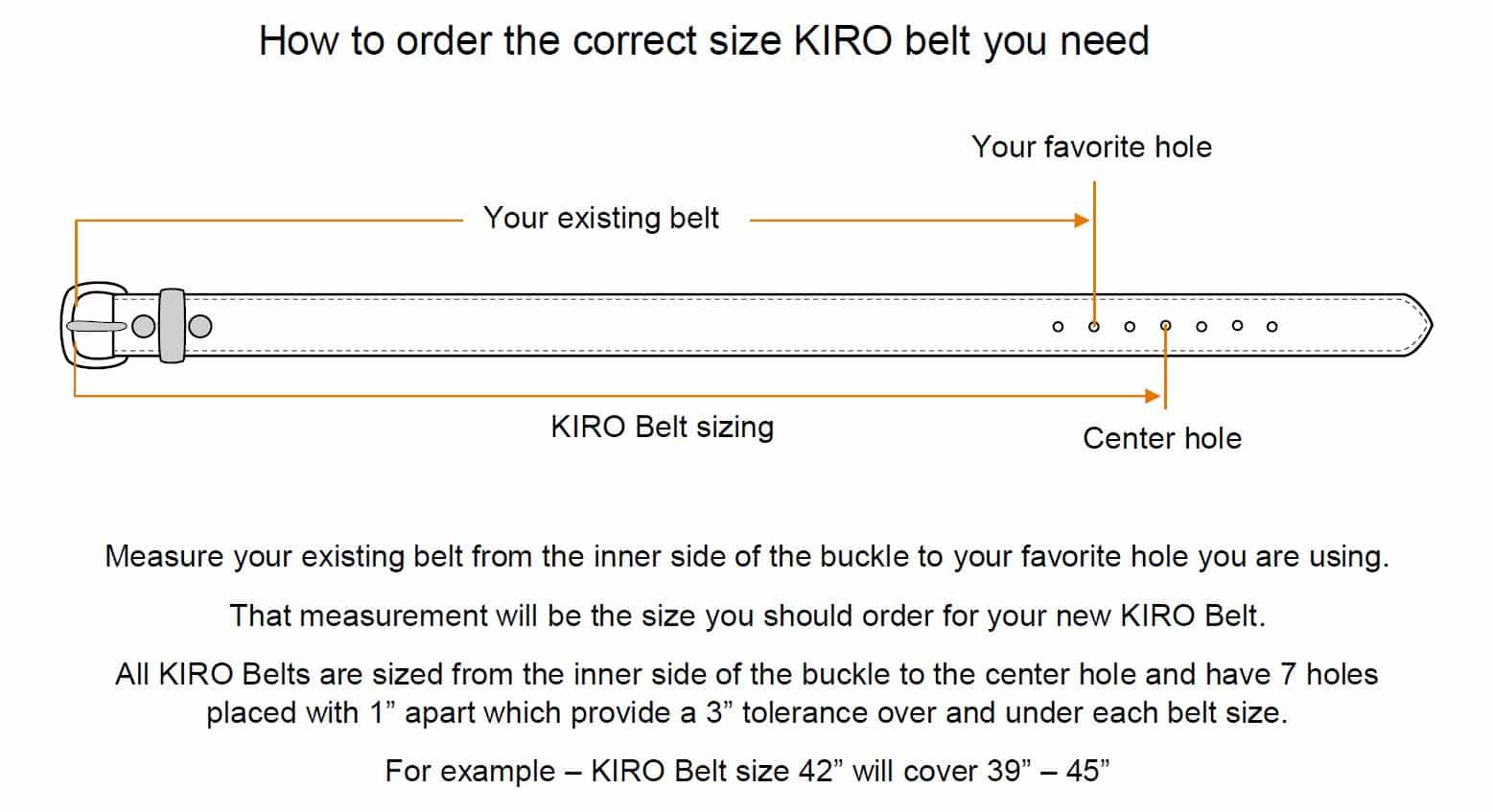The width and height of the screenshot is (1493, 812).
Task: Click the arrowhead pointing to favorite hole line
Action: (1083, 220)
